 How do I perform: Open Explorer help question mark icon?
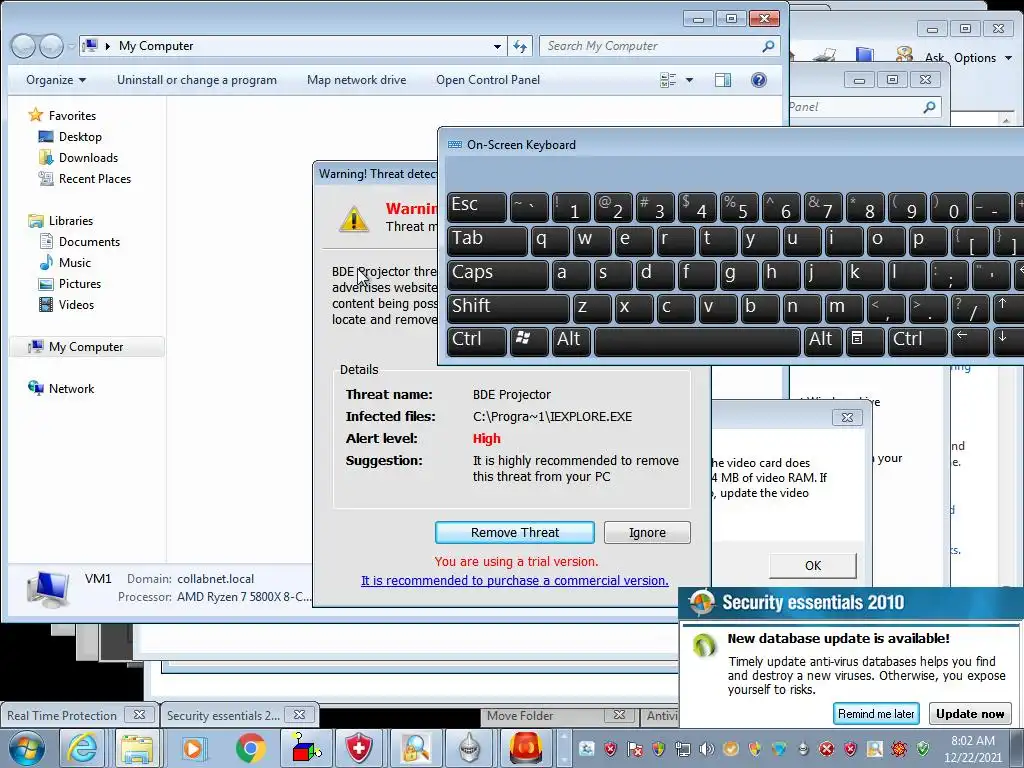coord(758,80)
